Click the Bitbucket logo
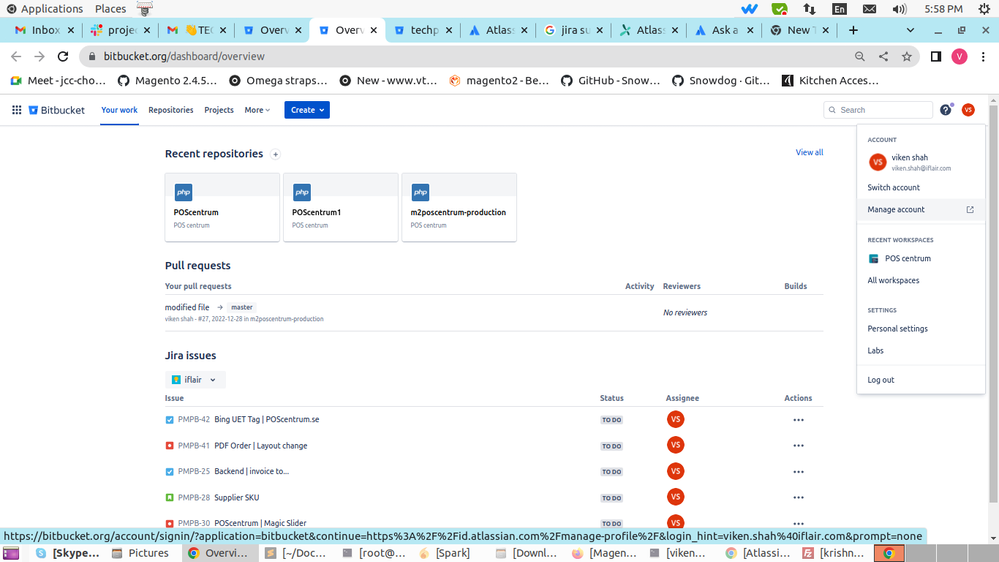This screenshot has height=562, width=999. [x=57, y=110]
